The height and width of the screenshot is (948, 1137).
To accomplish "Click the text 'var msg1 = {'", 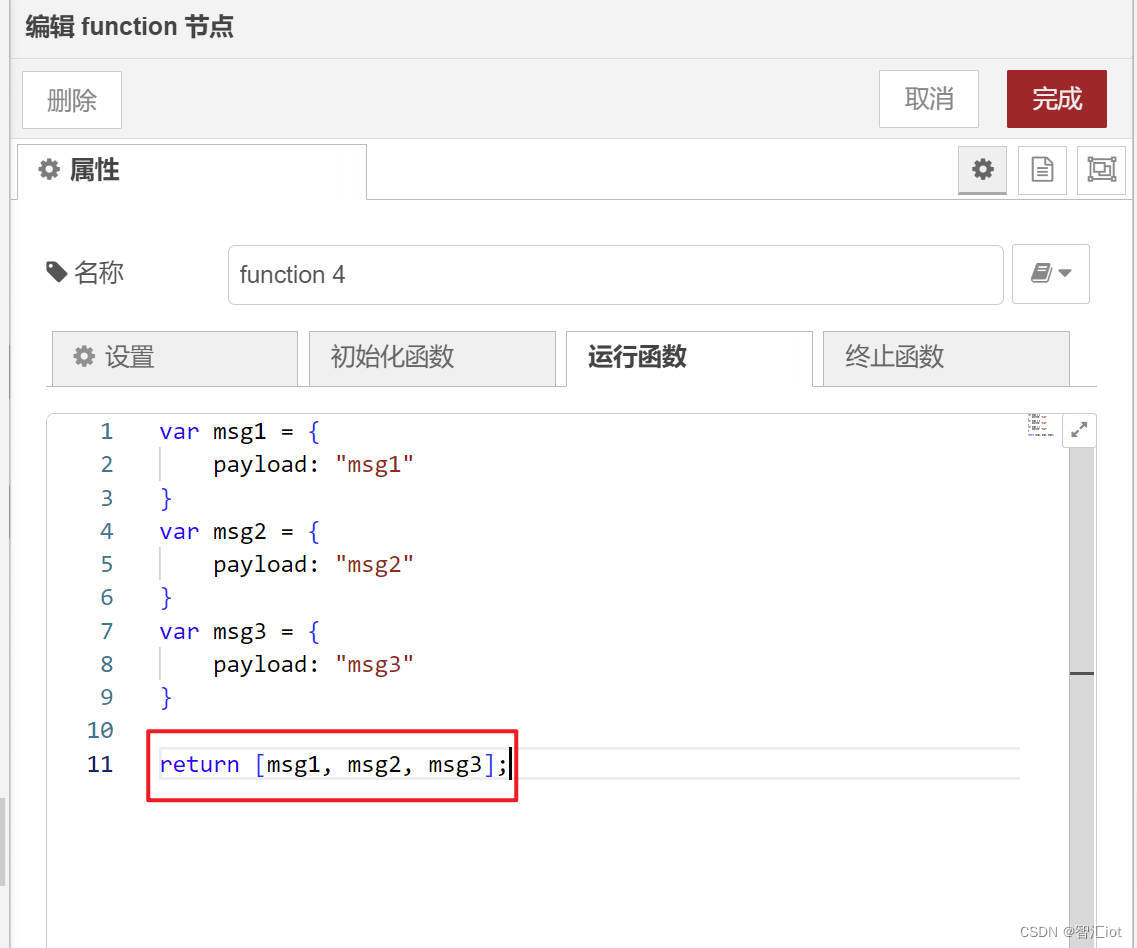I will click(239, 432).
